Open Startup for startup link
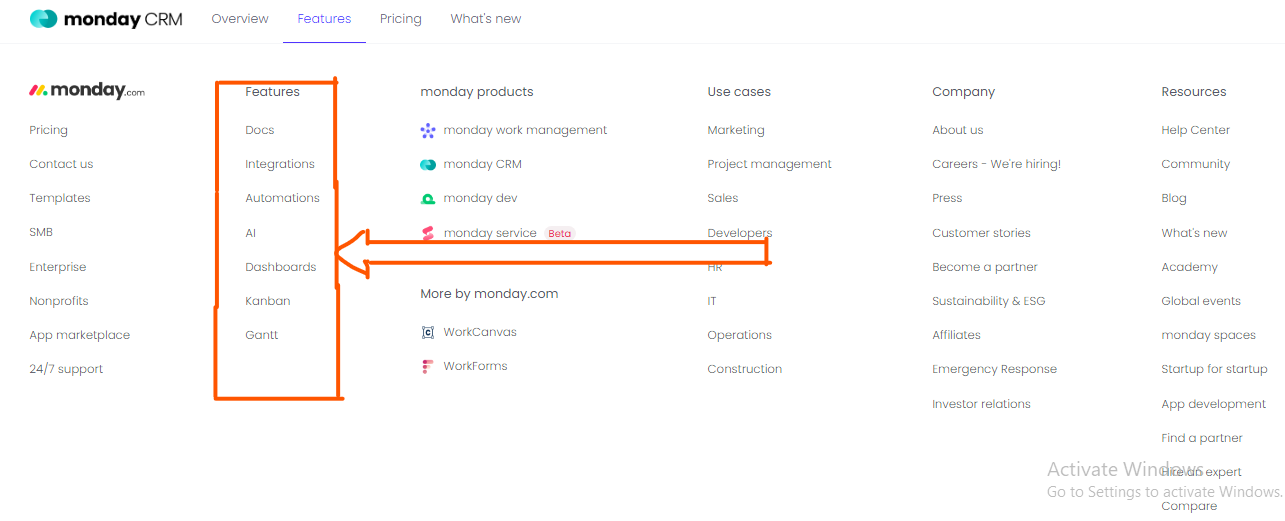The width and height of the screenshot is (1285, 521). point(1215,369)
